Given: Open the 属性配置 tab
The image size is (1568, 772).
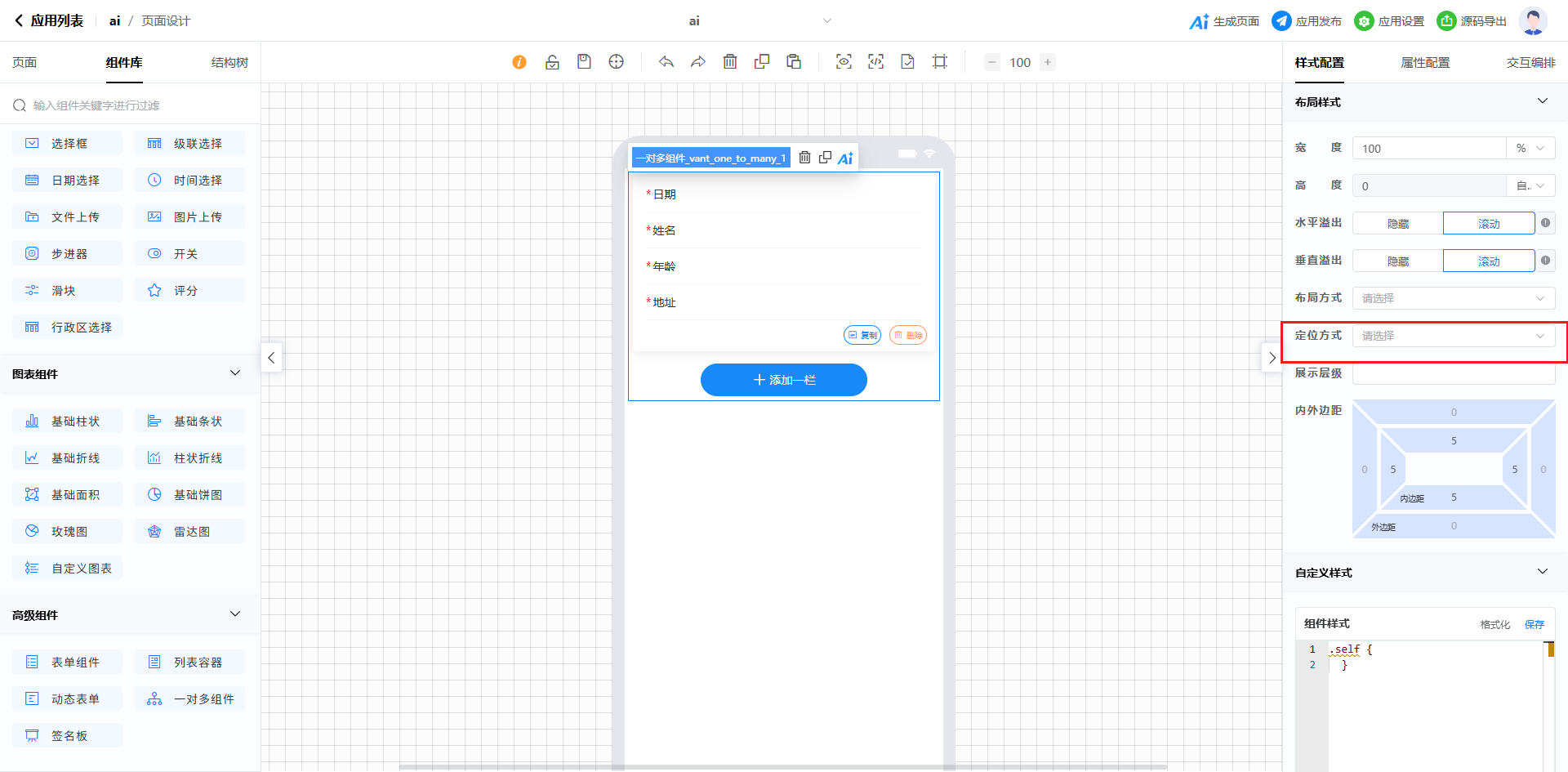Looking at the screenshot, I should (x=1425, y=63).
